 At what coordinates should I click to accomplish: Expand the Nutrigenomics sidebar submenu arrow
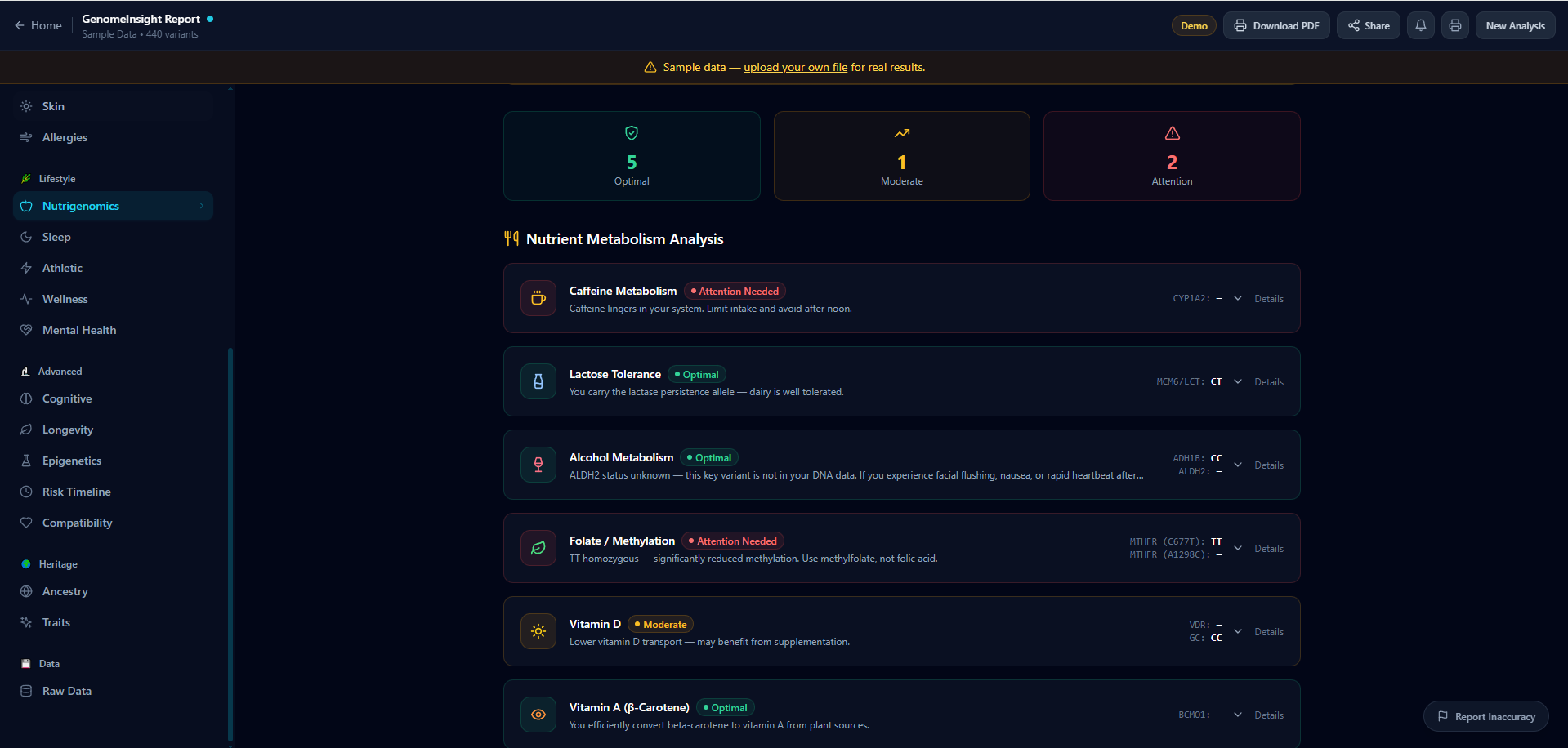click(x=203, y=206)
